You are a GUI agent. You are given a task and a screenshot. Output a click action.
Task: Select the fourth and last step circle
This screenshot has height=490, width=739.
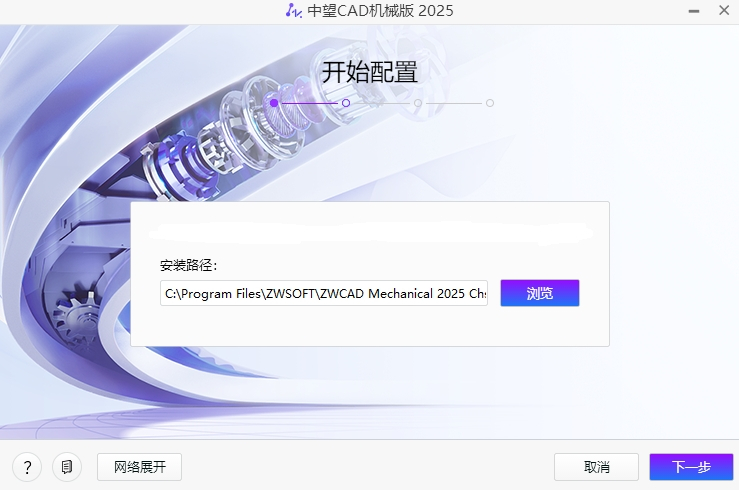[x=490, y=102]
